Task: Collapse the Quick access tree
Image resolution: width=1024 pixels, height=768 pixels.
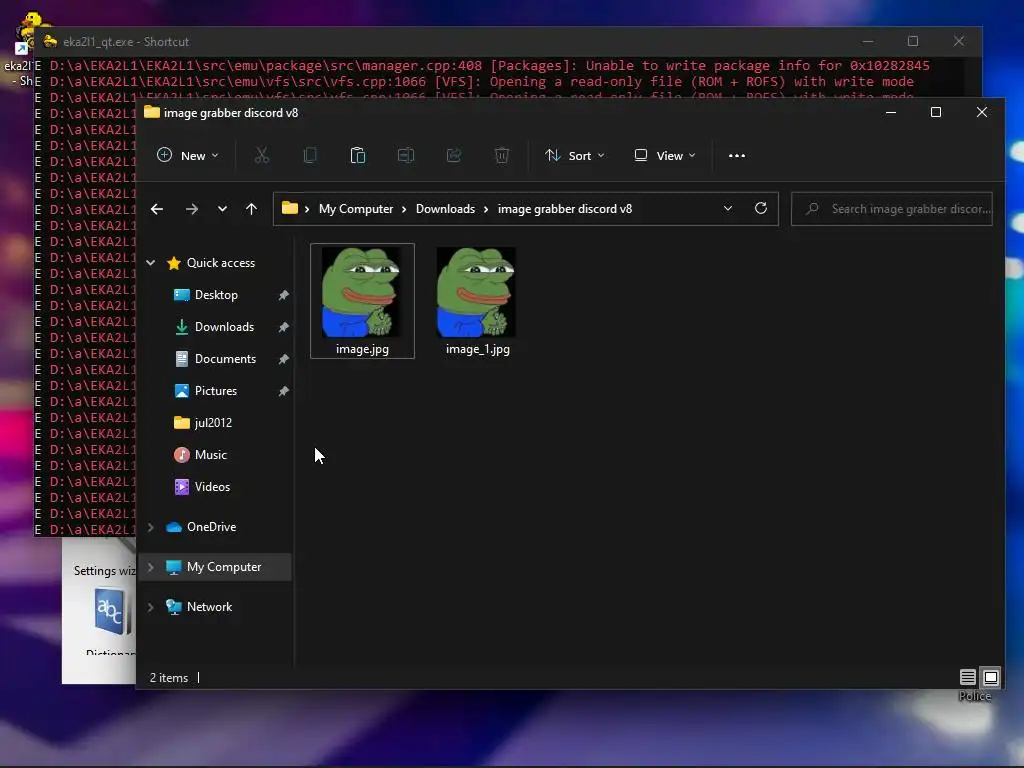Action: point(151,263)
